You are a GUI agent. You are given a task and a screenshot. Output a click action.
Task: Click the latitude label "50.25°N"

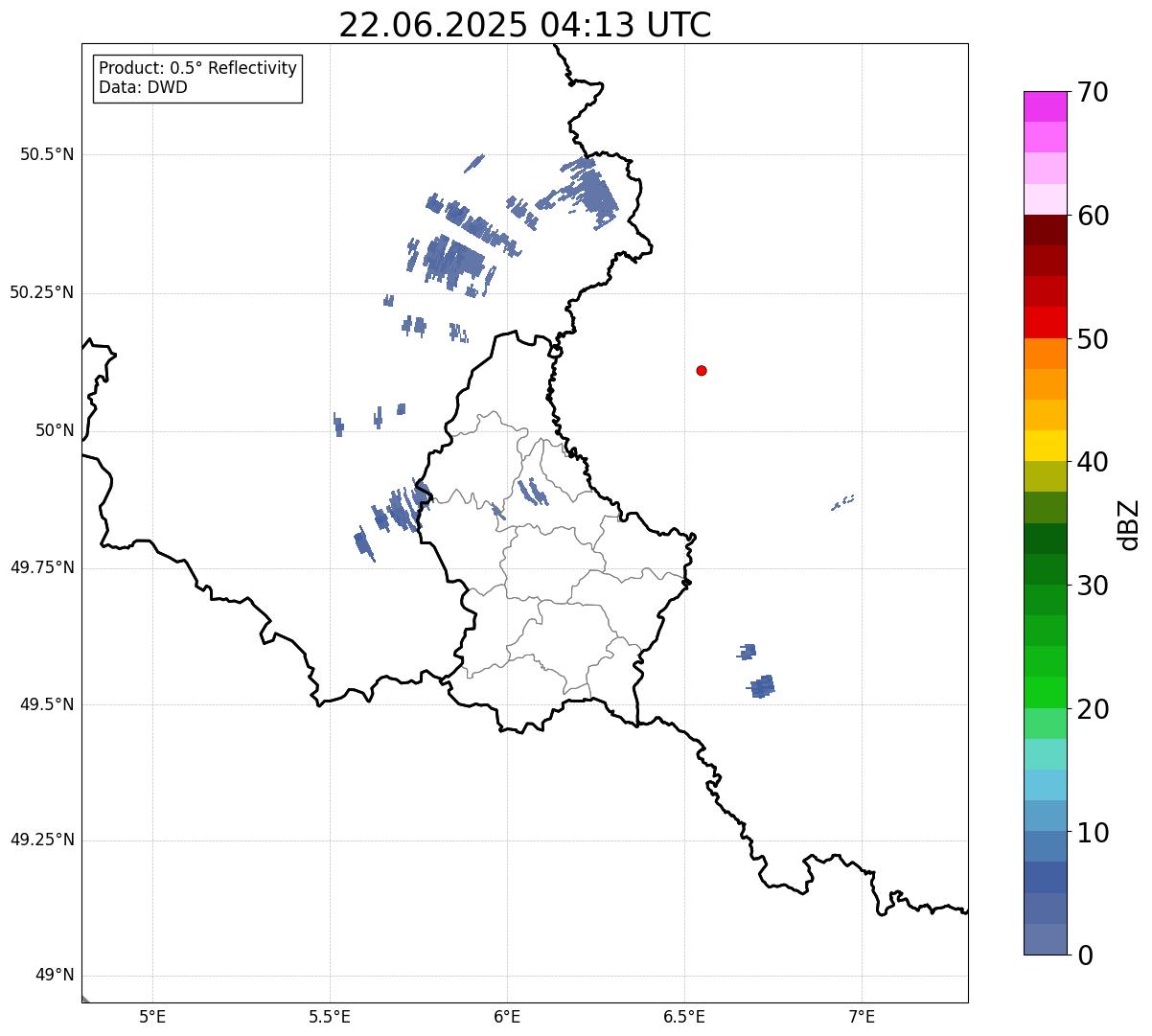42,292
